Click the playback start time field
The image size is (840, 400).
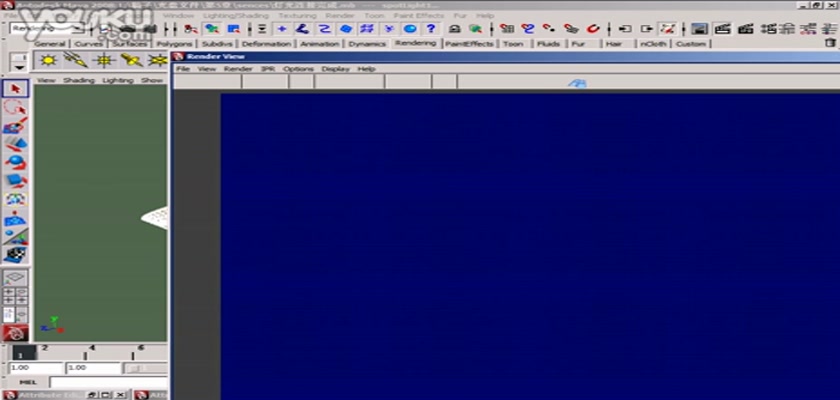[93, 368]
